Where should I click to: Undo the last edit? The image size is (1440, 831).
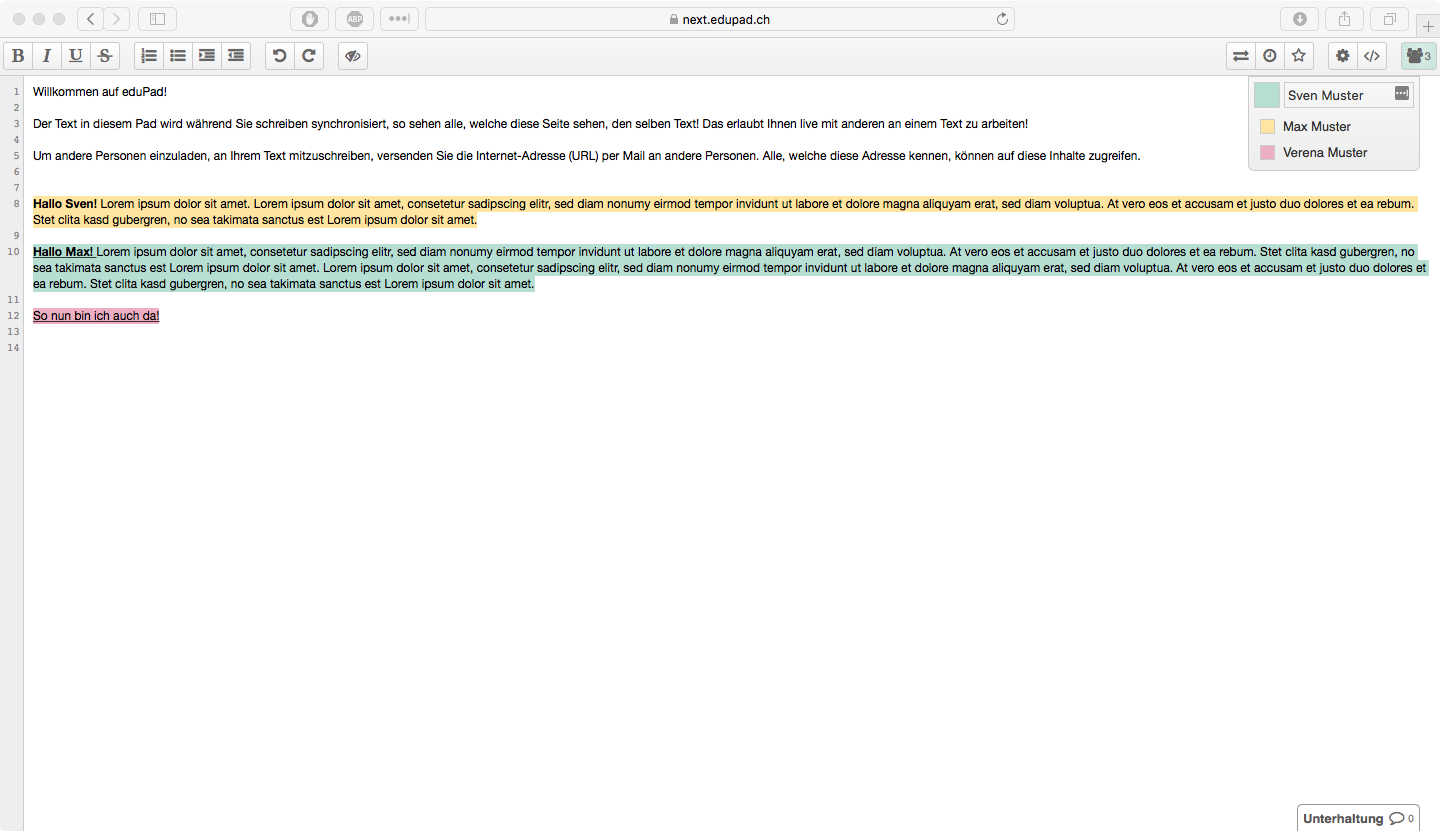pyautogui.click(x=280, y=56)
